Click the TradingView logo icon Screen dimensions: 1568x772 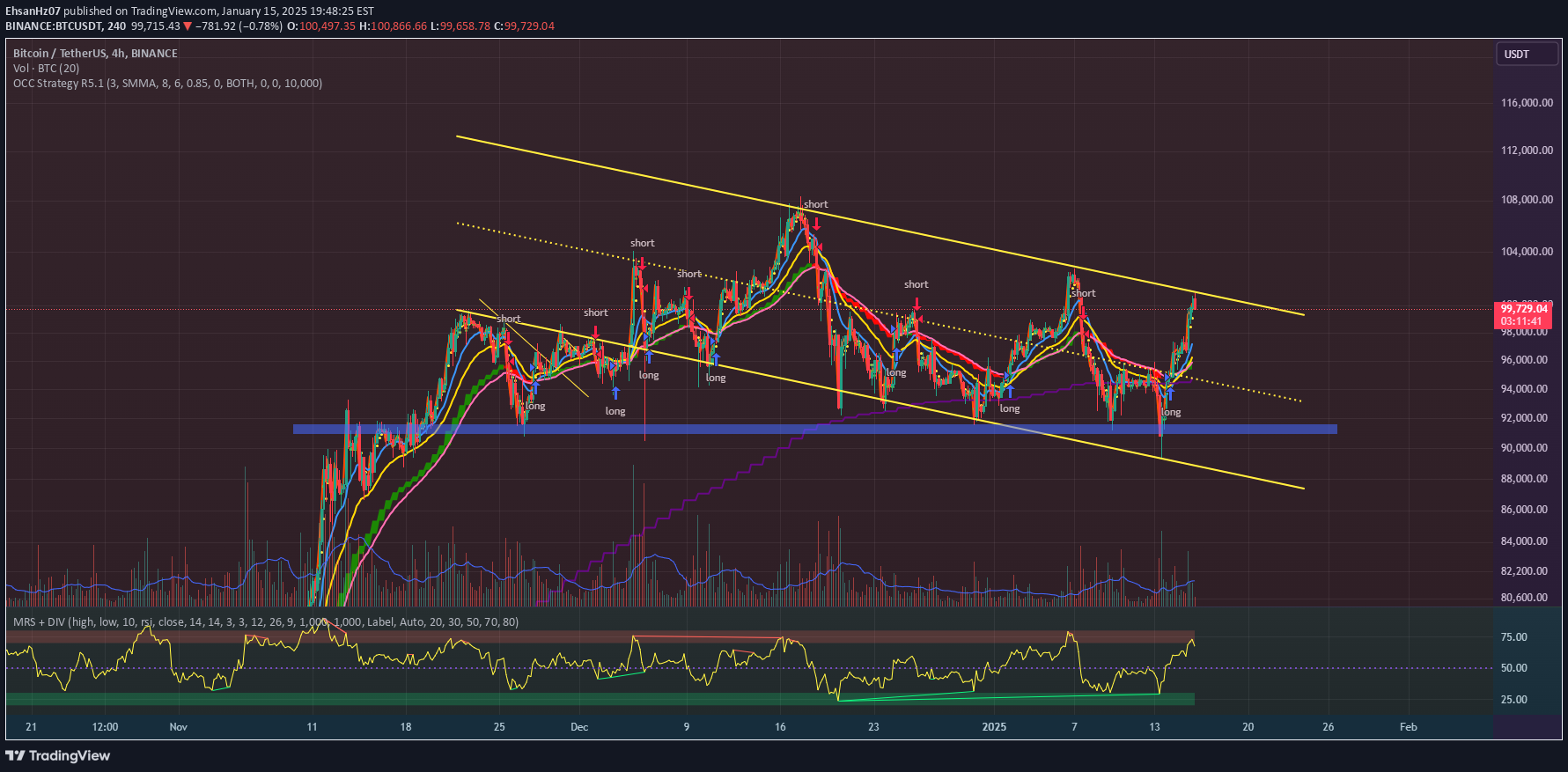(15, 755)
